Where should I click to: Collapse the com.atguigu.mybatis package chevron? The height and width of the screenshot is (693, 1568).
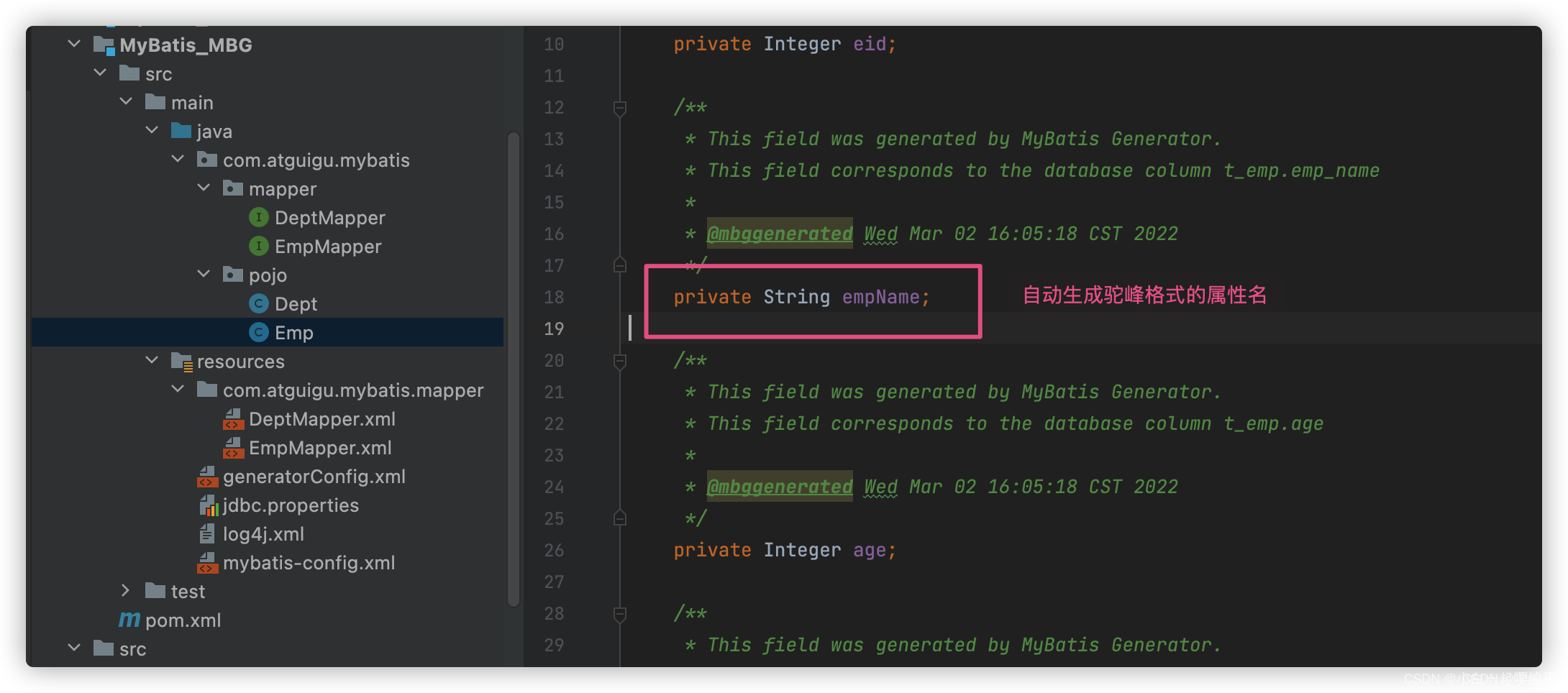point(178,159)
